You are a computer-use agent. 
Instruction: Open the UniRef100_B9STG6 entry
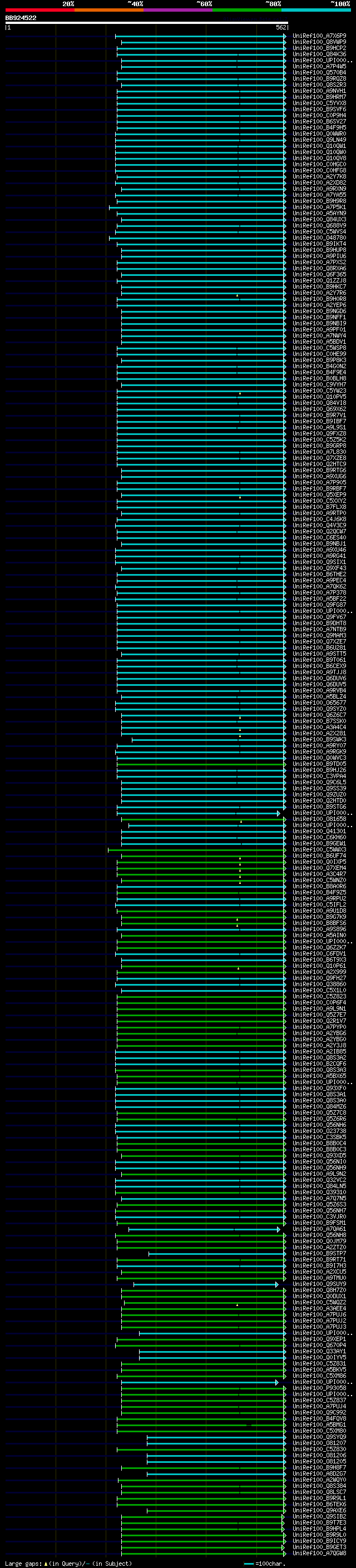coord(319,807)
